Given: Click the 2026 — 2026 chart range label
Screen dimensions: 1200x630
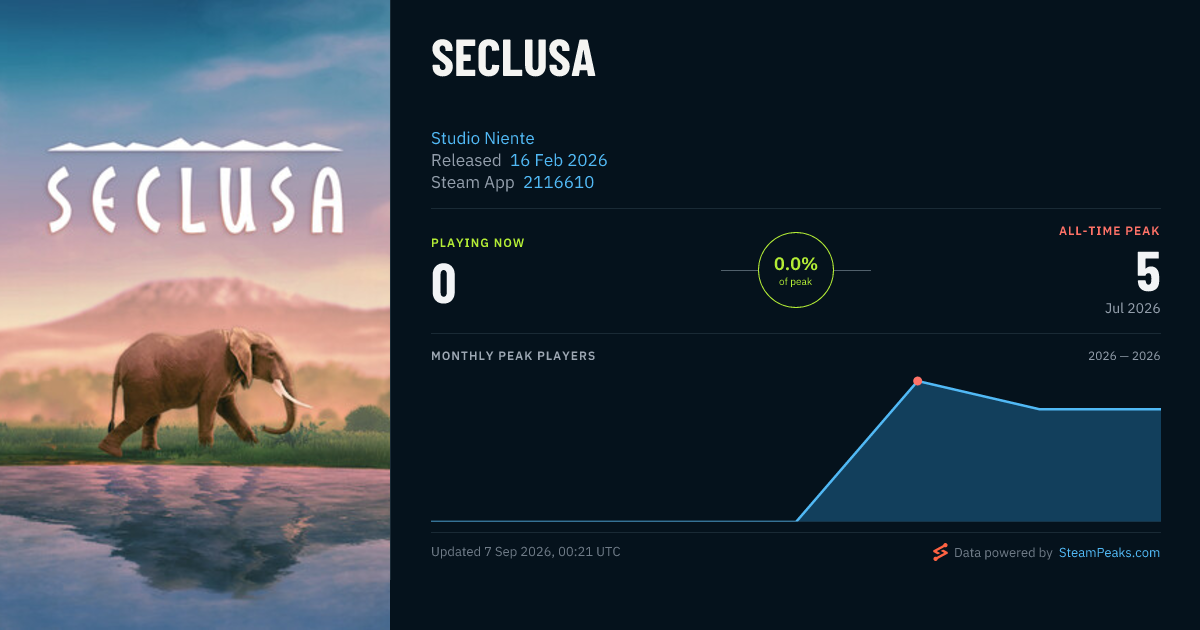Looking at the screenshot, I should pos(1124,356).
